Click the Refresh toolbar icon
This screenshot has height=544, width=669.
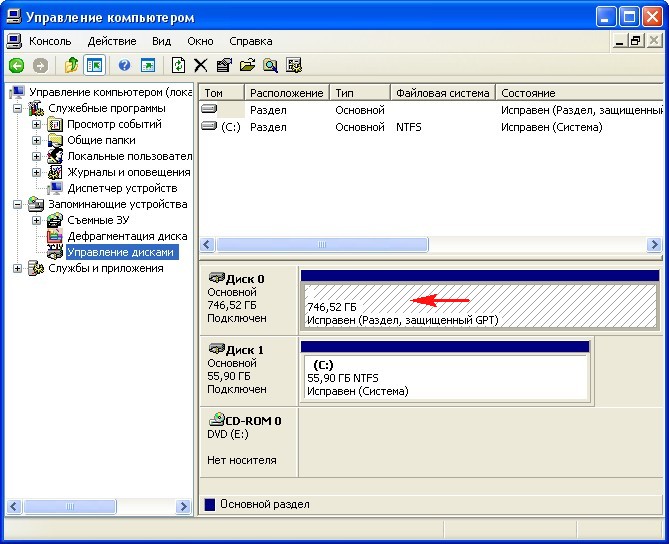click(178, 65)
